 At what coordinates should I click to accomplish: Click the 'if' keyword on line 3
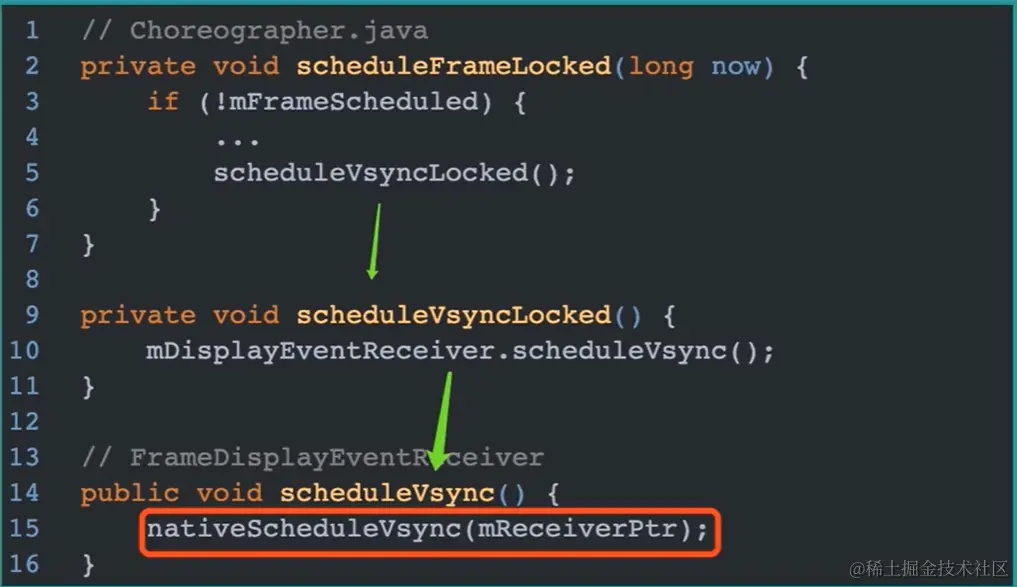(x=163, y=101)
